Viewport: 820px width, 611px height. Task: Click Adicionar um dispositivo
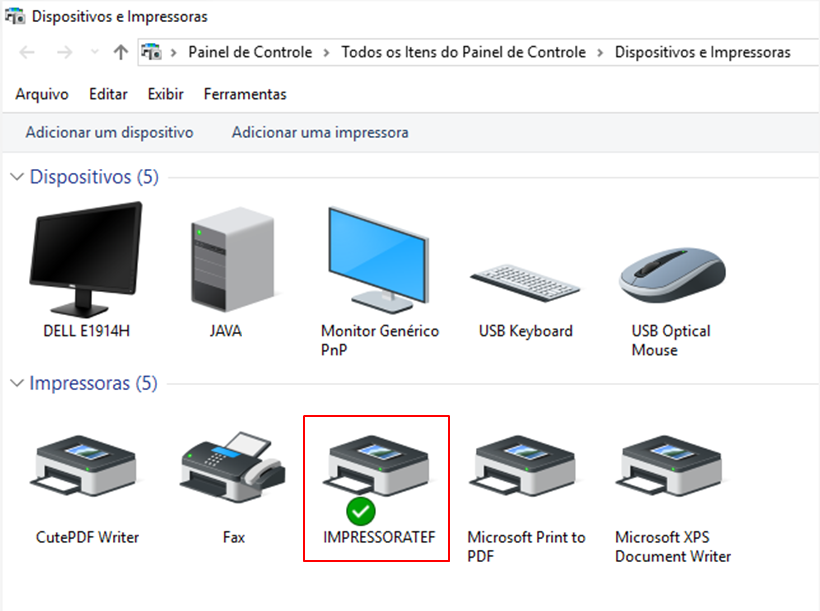109,132
